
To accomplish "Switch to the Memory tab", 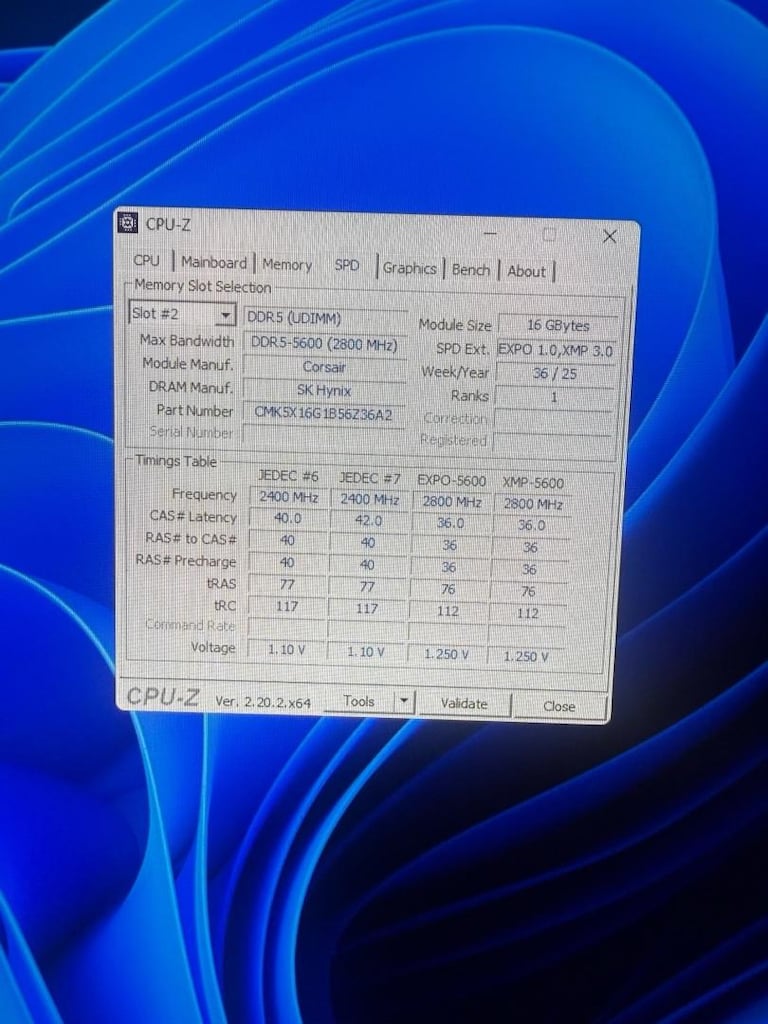I will coord(287,264).
